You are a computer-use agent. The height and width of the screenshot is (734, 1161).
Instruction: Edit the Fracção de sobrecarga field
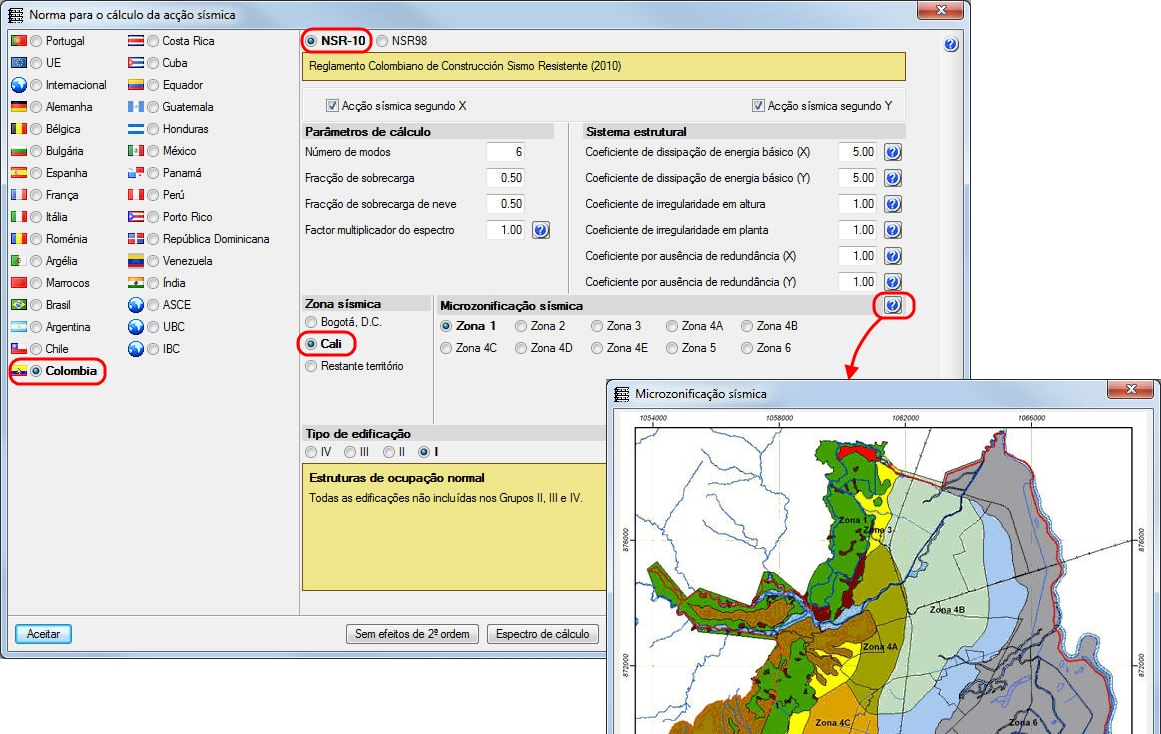(506, 179)
